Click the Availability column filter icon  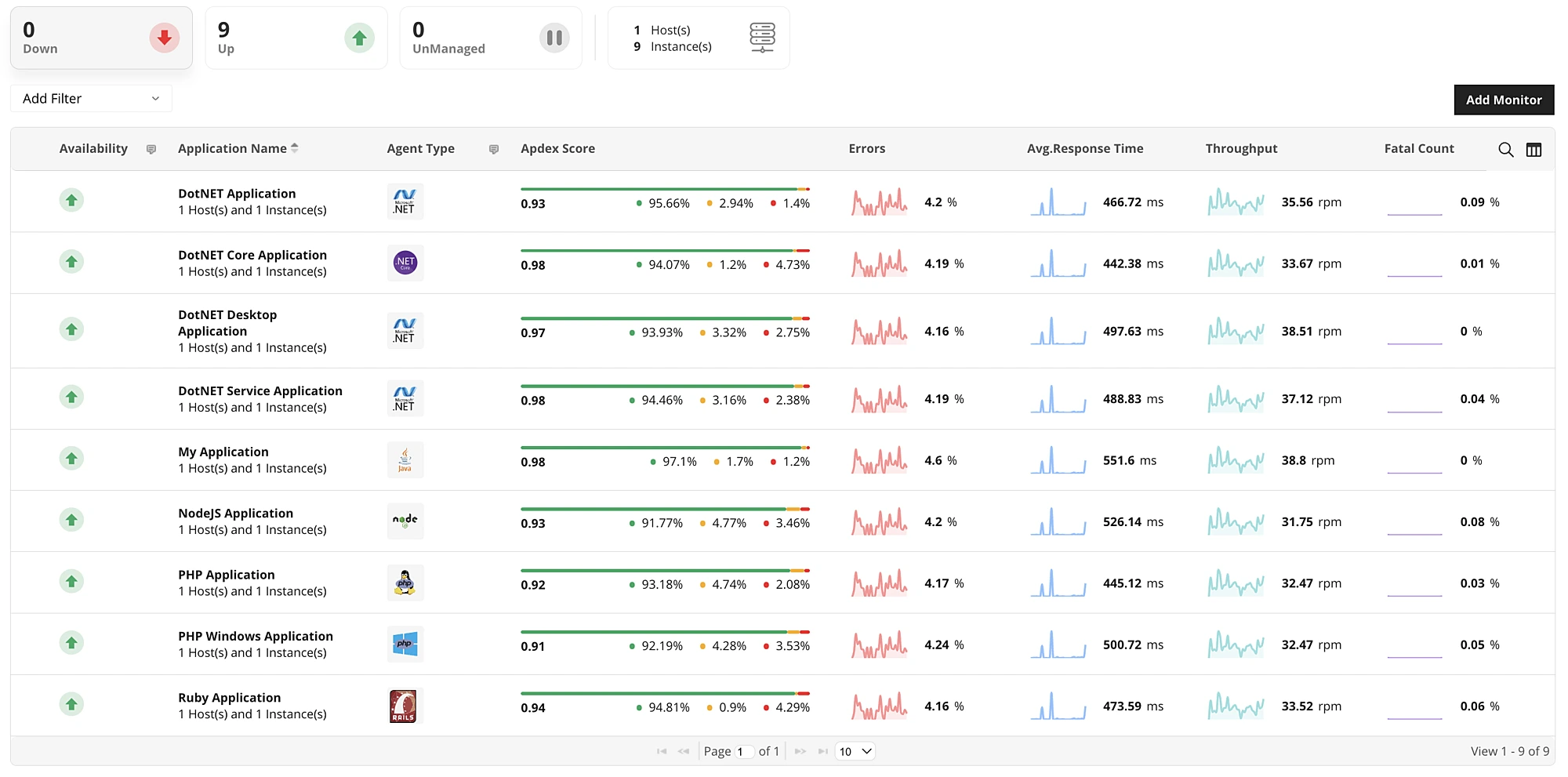[151, 149]
